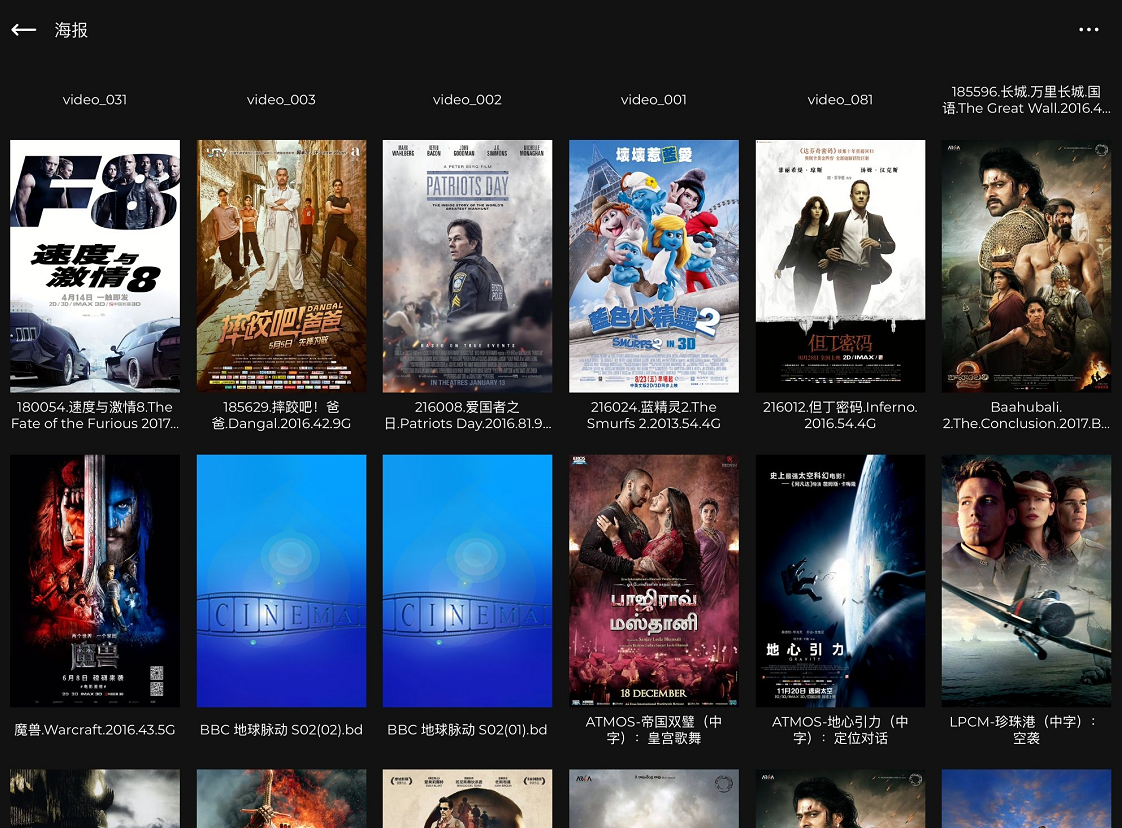The width and height of the screenshot is (1122, 828).
Task: Open the Dangal movie poster
Action: (281, 266)
